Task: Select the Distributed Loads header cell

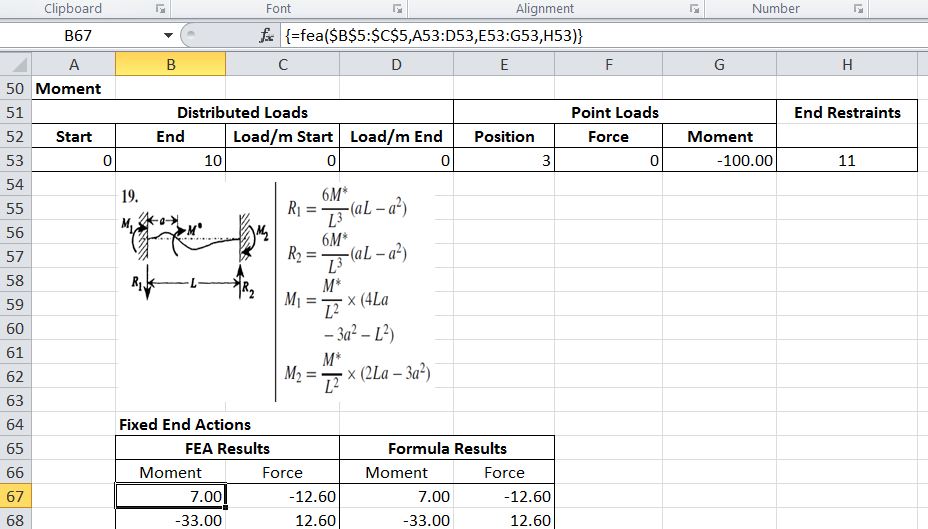Action: (242, 112)
